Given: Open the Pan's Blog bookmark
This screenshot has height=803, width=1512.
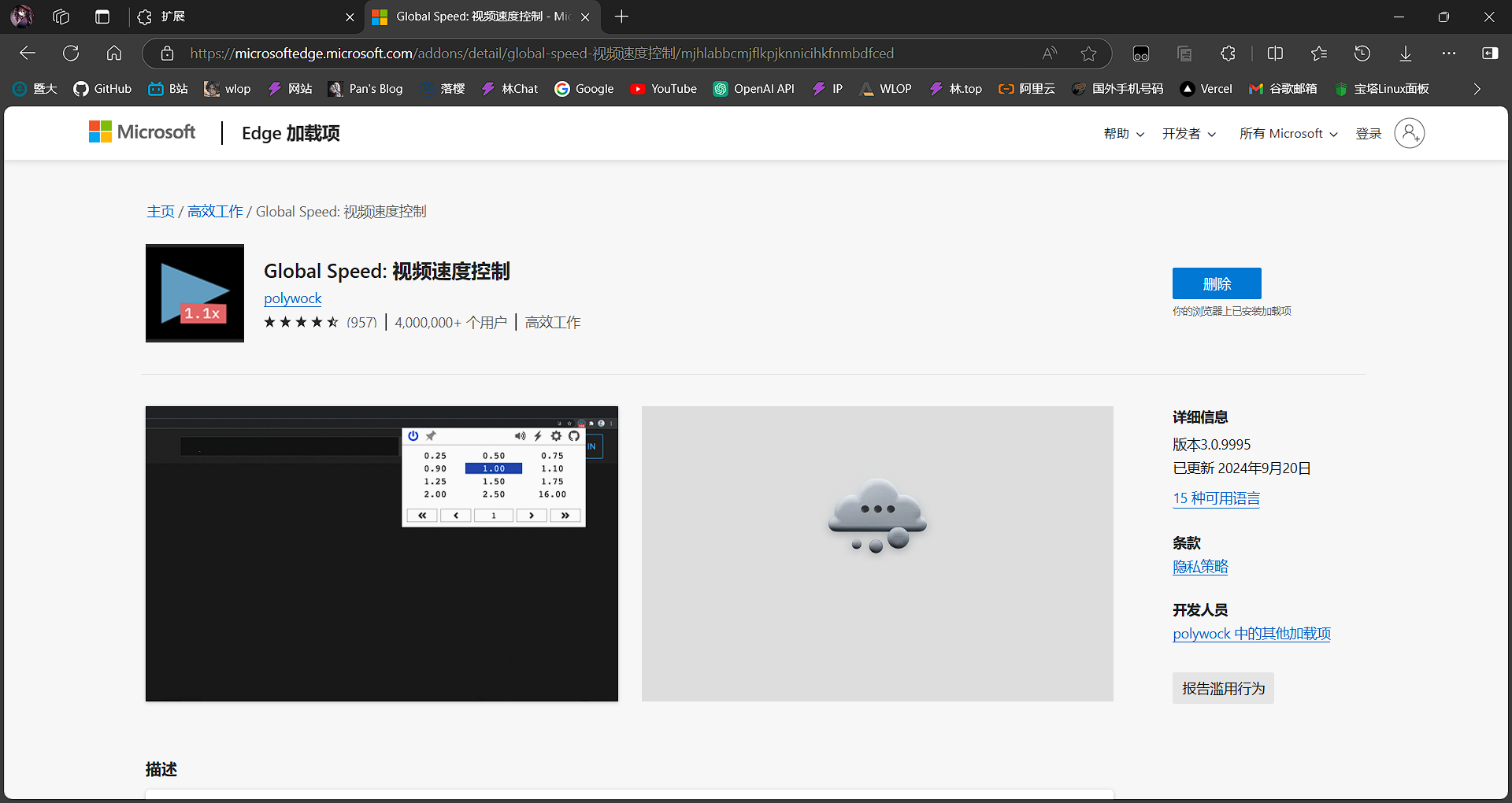Looking at the screenshot, I should tap(365, 89).
